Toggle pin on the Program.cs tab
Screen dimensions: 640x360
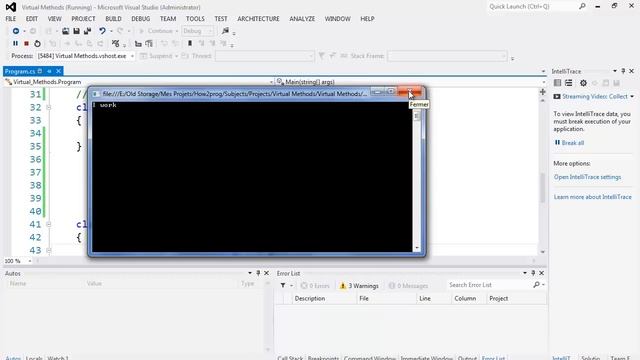(x=49, y=71)
